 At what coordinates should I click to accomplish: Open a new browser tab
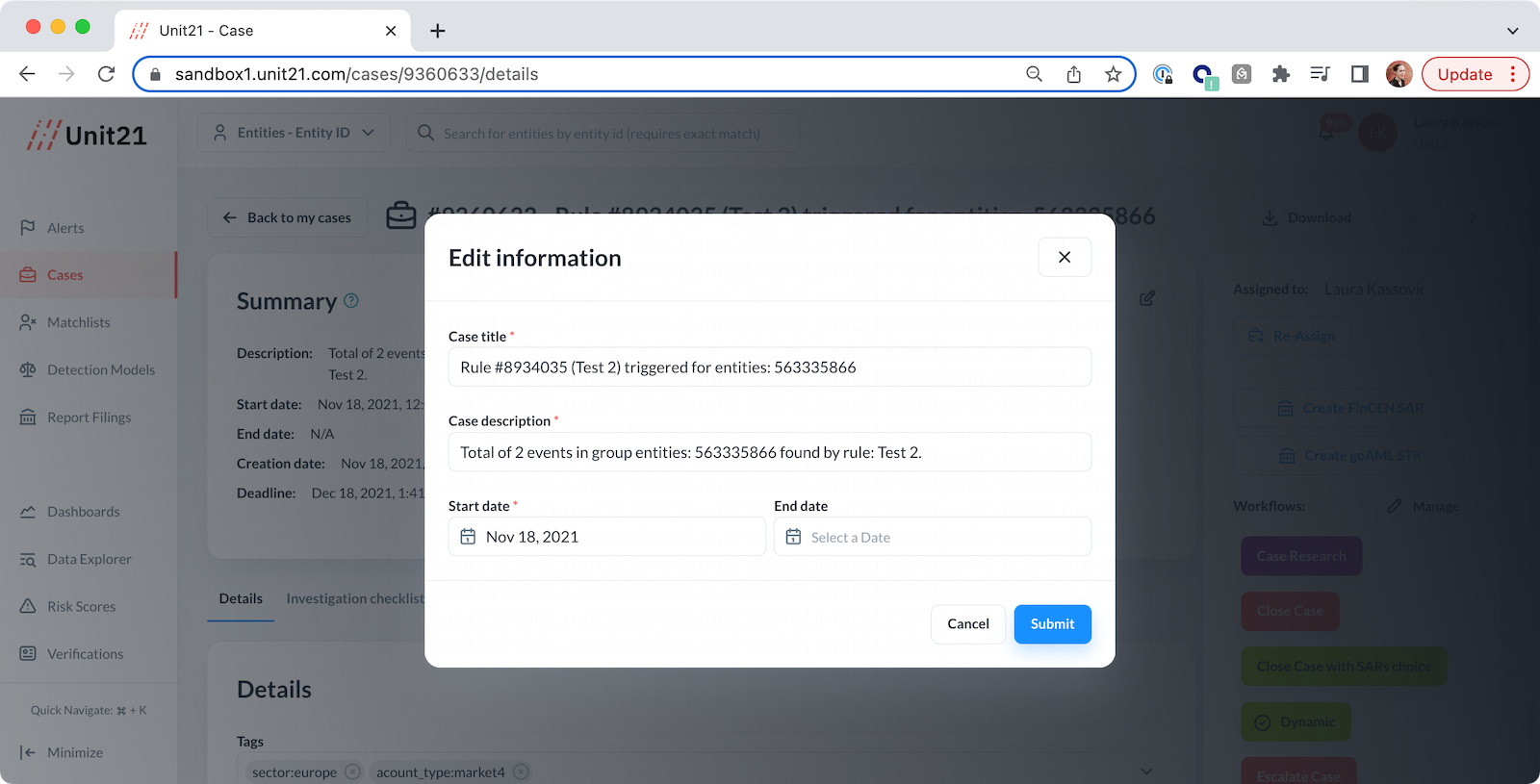point(438,31)
